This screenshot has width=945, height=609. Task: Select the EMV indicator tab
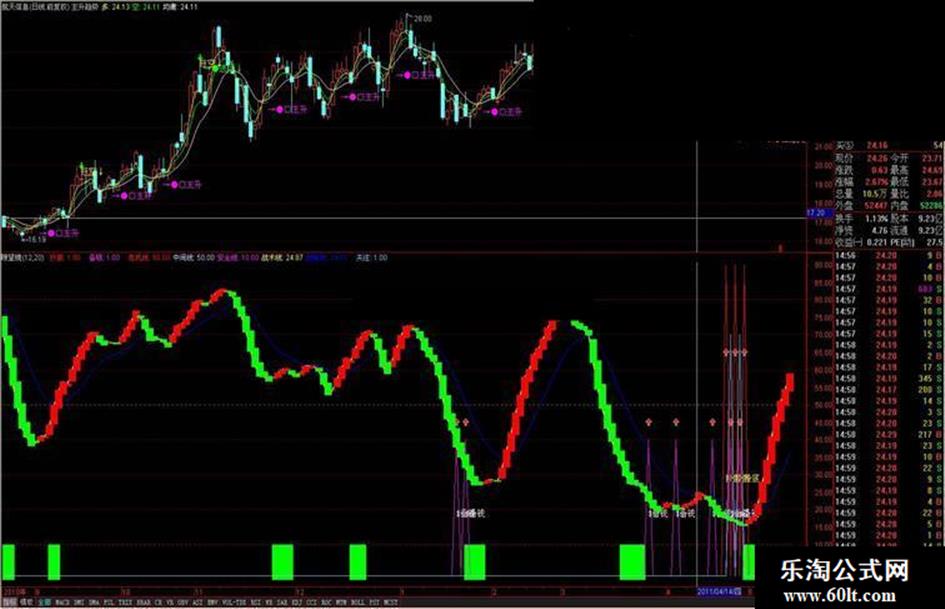pos(213,602)
